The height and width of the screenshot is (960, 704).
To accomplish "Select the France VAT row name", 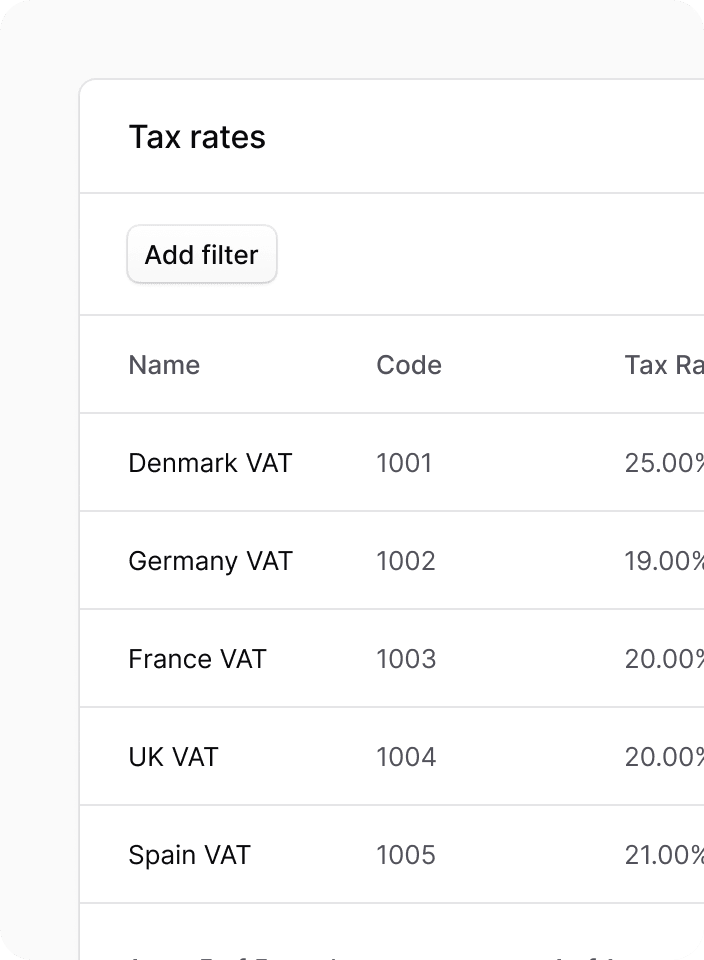I will coord(197,659).
